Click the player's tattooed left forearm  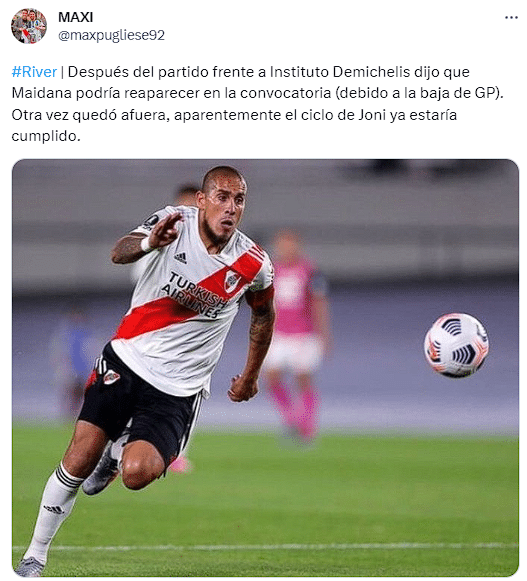click(261, 337)
